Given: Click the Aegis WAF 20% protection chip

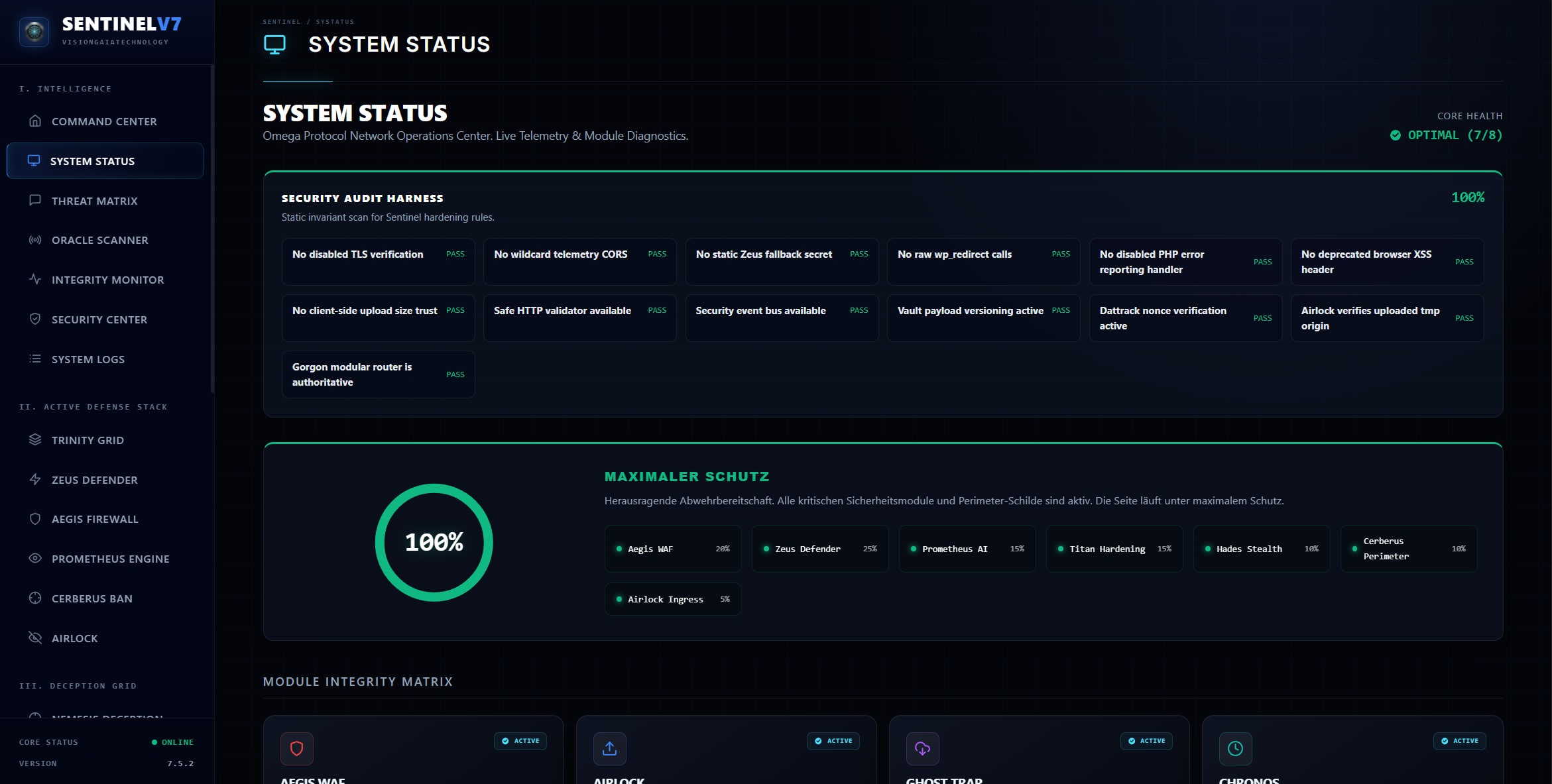Looking at the screenshot, I should pos(673,549).
